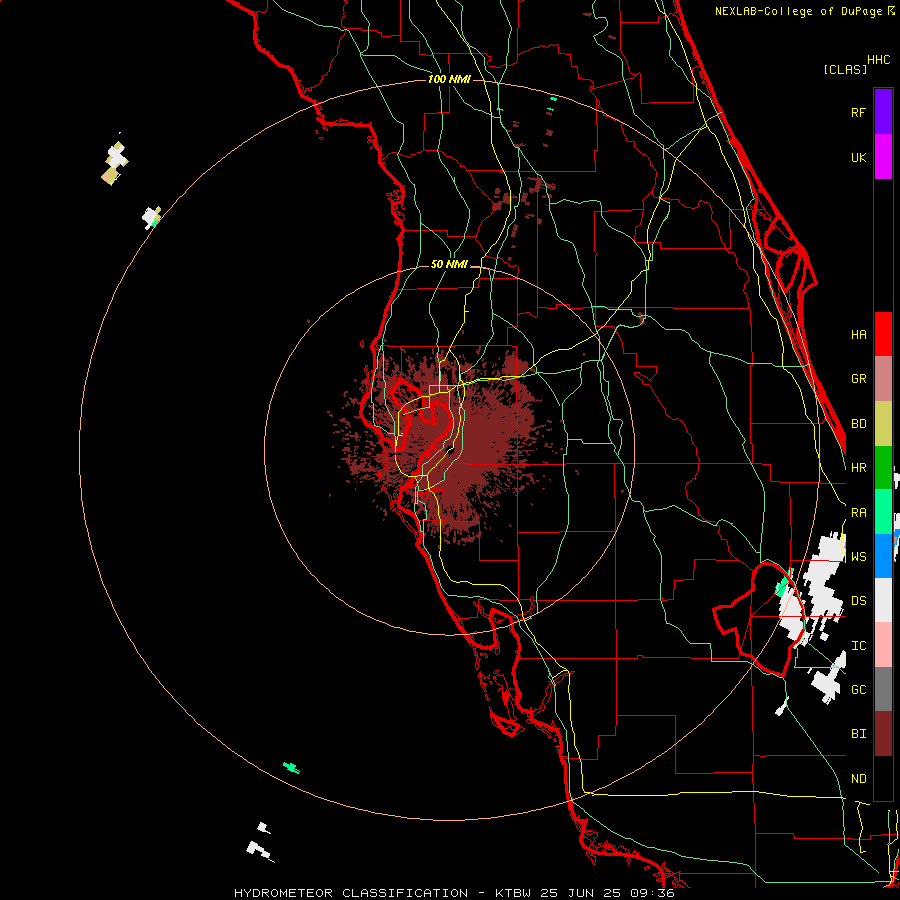
Task: Click the IC light-pink legend swatch
Action: (883, 645)
